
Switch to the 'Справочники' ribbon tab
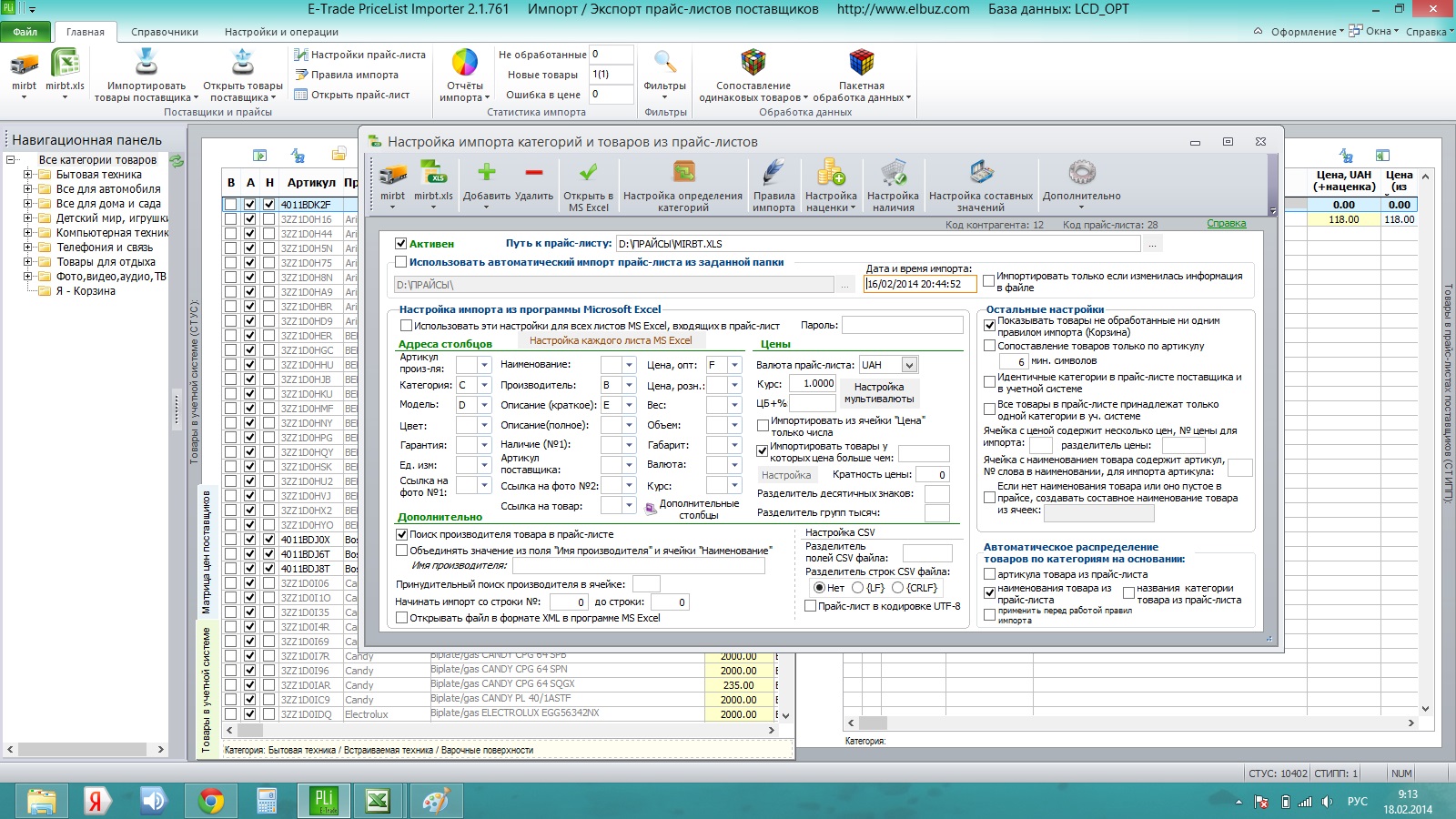coord(165,32)
